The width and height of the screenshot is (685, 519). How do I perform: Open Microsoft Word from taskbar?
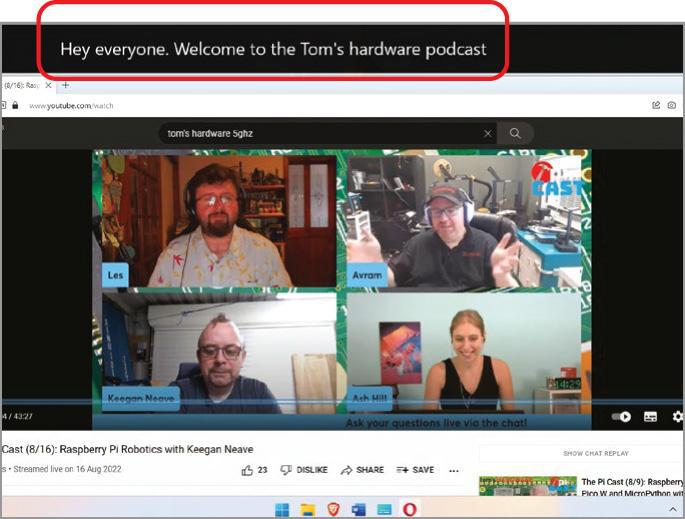click(x=359, y=509)
